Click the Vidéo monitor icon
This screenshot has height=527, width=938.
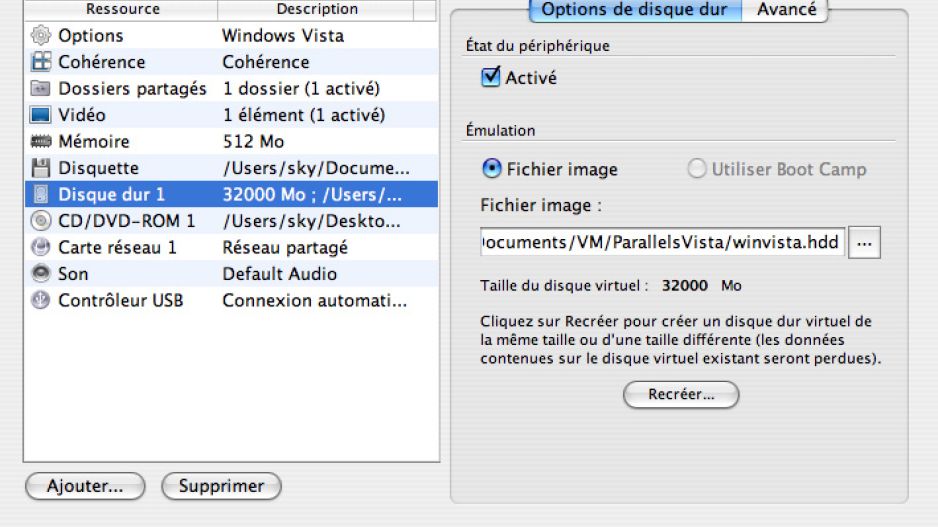pyautogui.click(x=41, y=115)
